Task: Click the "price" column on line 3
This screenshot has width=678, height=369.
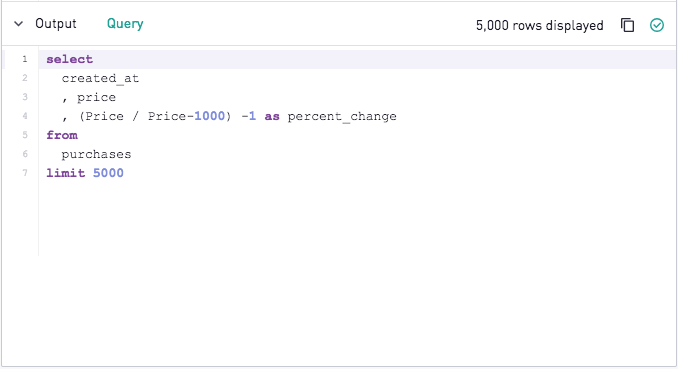Action: click(x=96, y=97)
